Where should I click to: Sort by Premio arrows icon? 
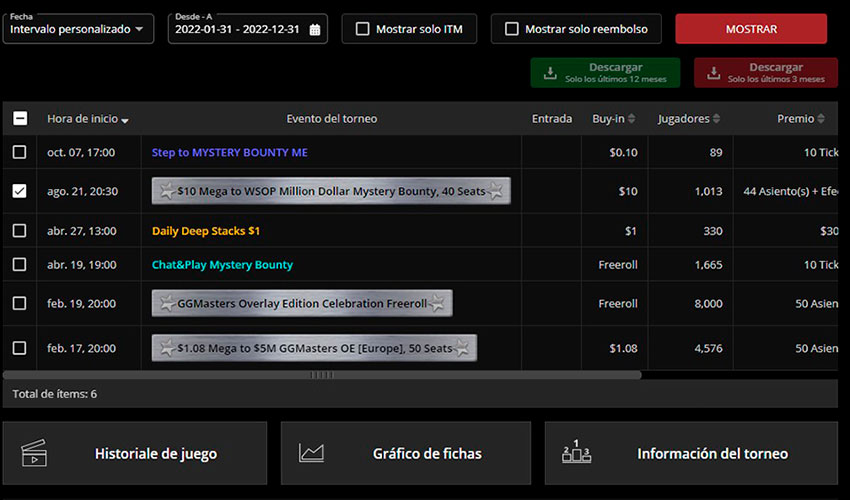(821, 118)
